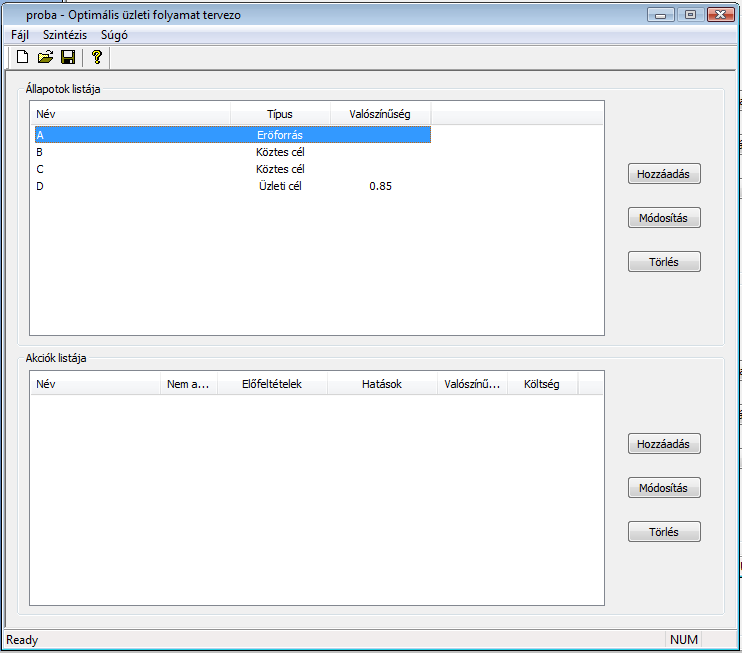Click Köztes cél cell in row C
Viewport: 742px width, 653px height.
(x=280, y=169)
